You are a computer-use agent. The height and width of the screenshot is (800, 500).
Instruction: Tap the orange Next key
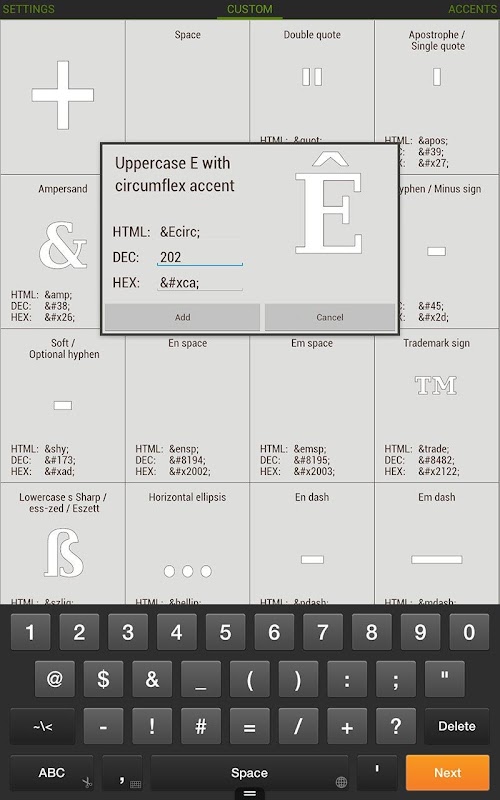coord(447,773)
